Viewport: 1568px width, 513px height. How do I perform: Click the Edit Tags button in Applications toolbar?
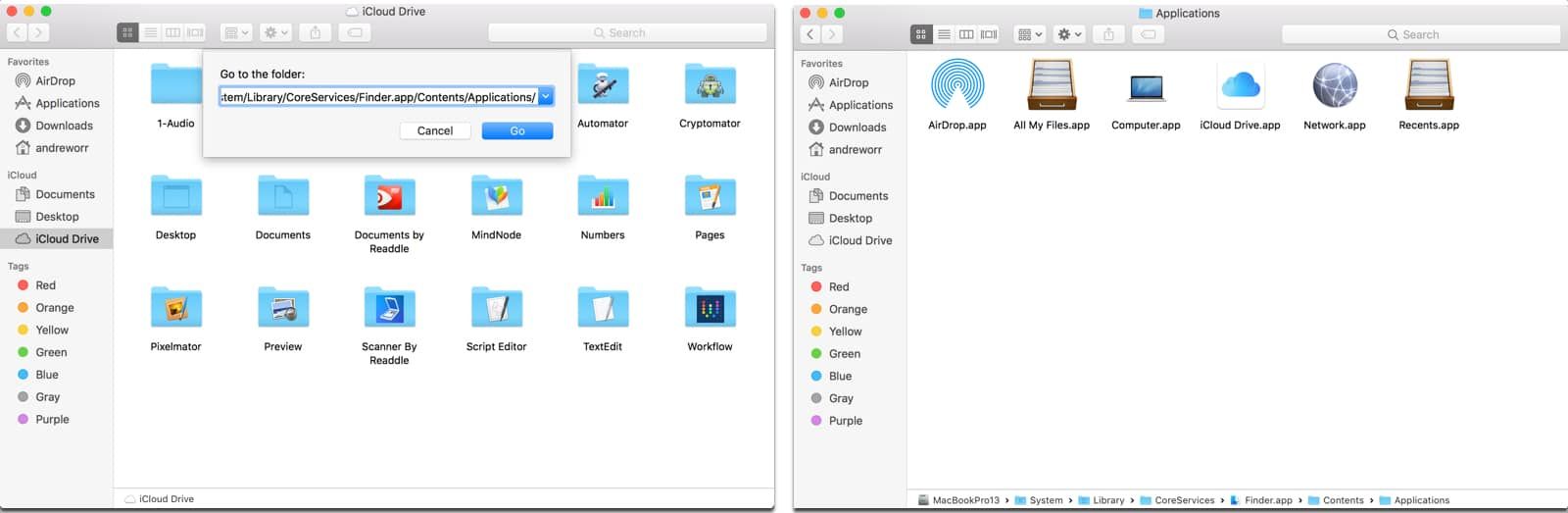click(1149, 34)
